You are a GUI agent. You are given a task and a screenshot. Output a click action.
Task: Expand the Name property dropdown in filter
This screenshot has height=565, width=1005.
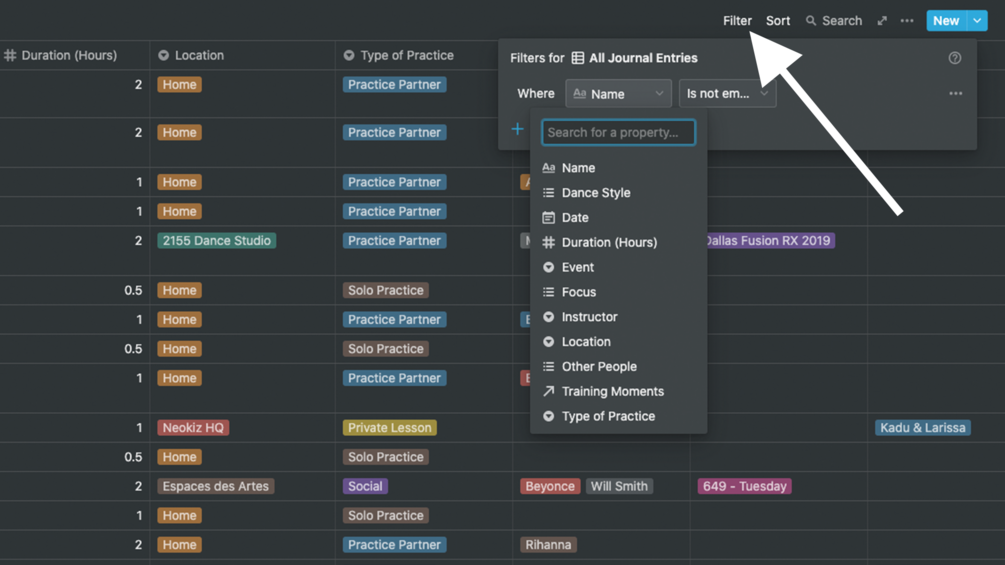pos(618,94)
